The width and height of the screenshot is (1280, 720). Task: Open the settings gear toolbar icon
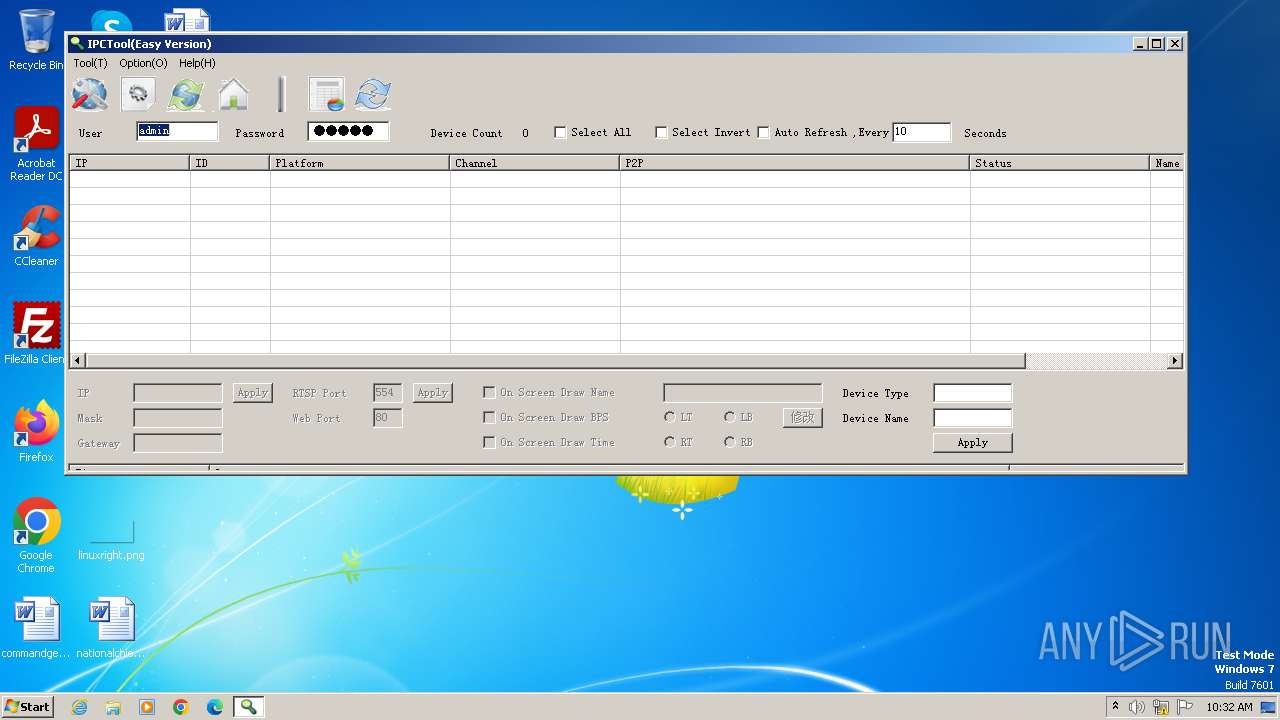tap(138, 95)
